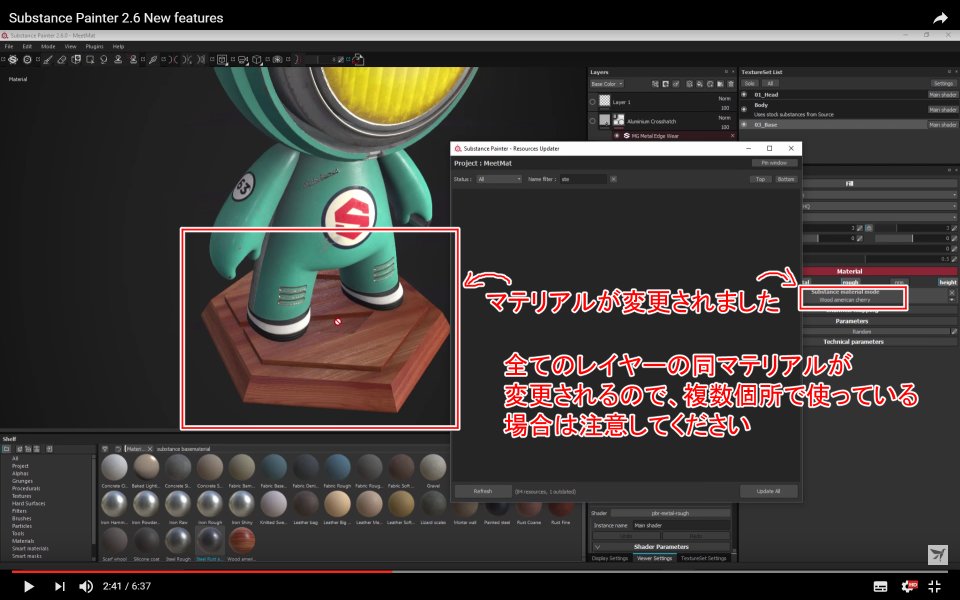Select the Eraser tool in the toolbar
The height and width of the screenshot is (600, 960).
tap(62, 59)
